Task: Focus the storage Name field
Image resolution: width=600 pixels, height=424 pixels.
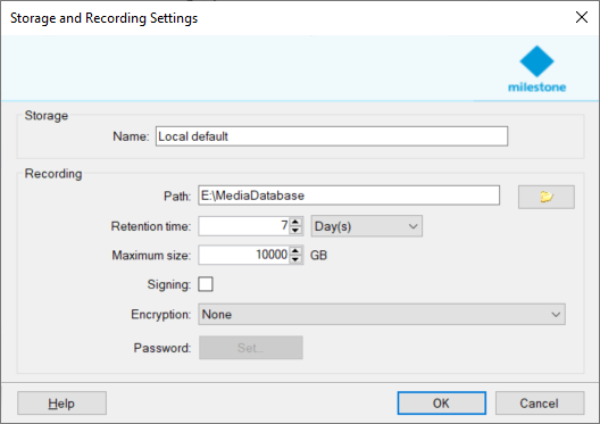Action: (x=332, y=136)
